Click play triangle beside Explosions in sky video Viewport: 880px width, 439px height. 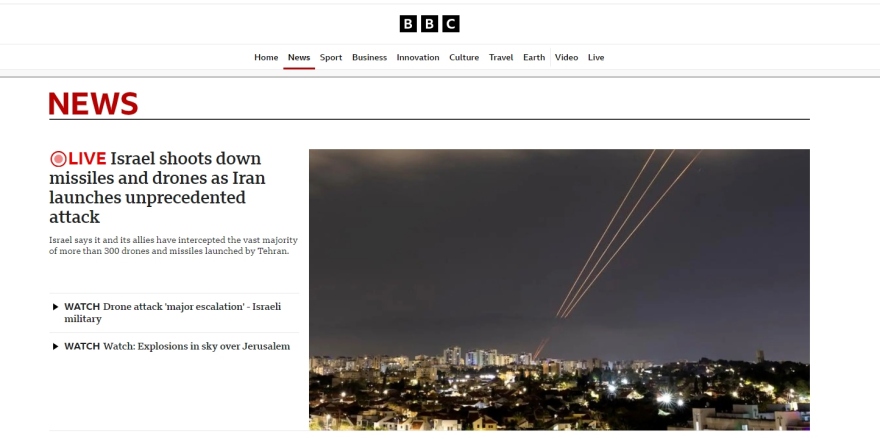coord(56,346)
